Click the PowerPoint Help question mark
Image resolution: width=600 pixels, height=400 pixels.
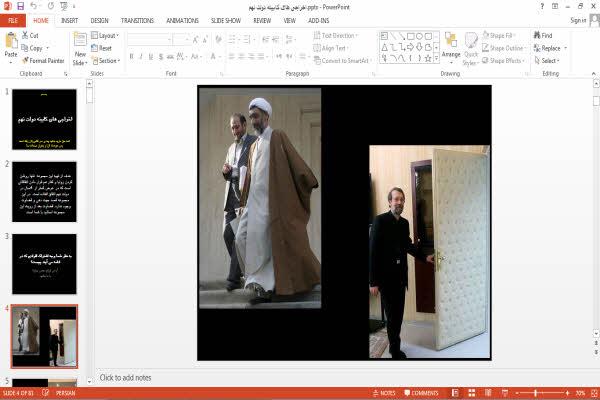(x=542, y=6)
